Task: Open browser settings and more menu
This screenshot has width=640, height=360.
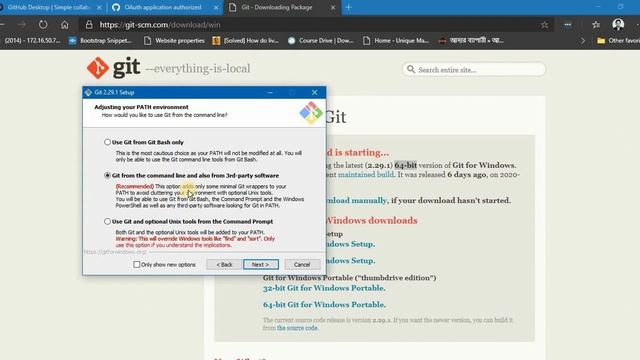Action: [x=568, y=24]
